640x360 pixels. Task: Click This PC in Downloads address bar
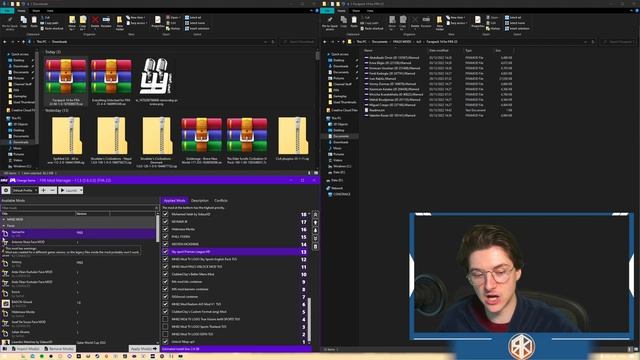pos(42,42)
